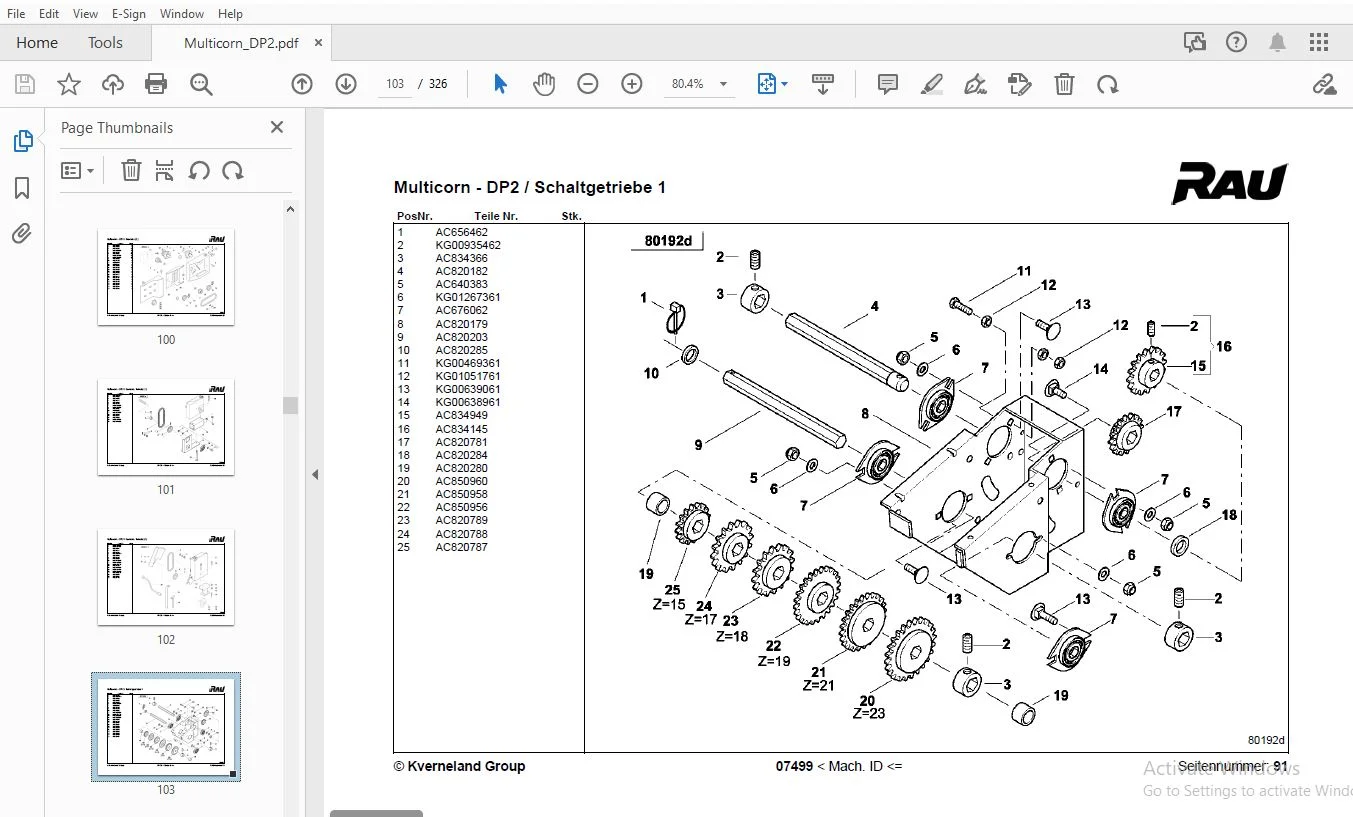
Task: Click the thumbnails scrollbar up arrow
Action: tap(290, 209)
